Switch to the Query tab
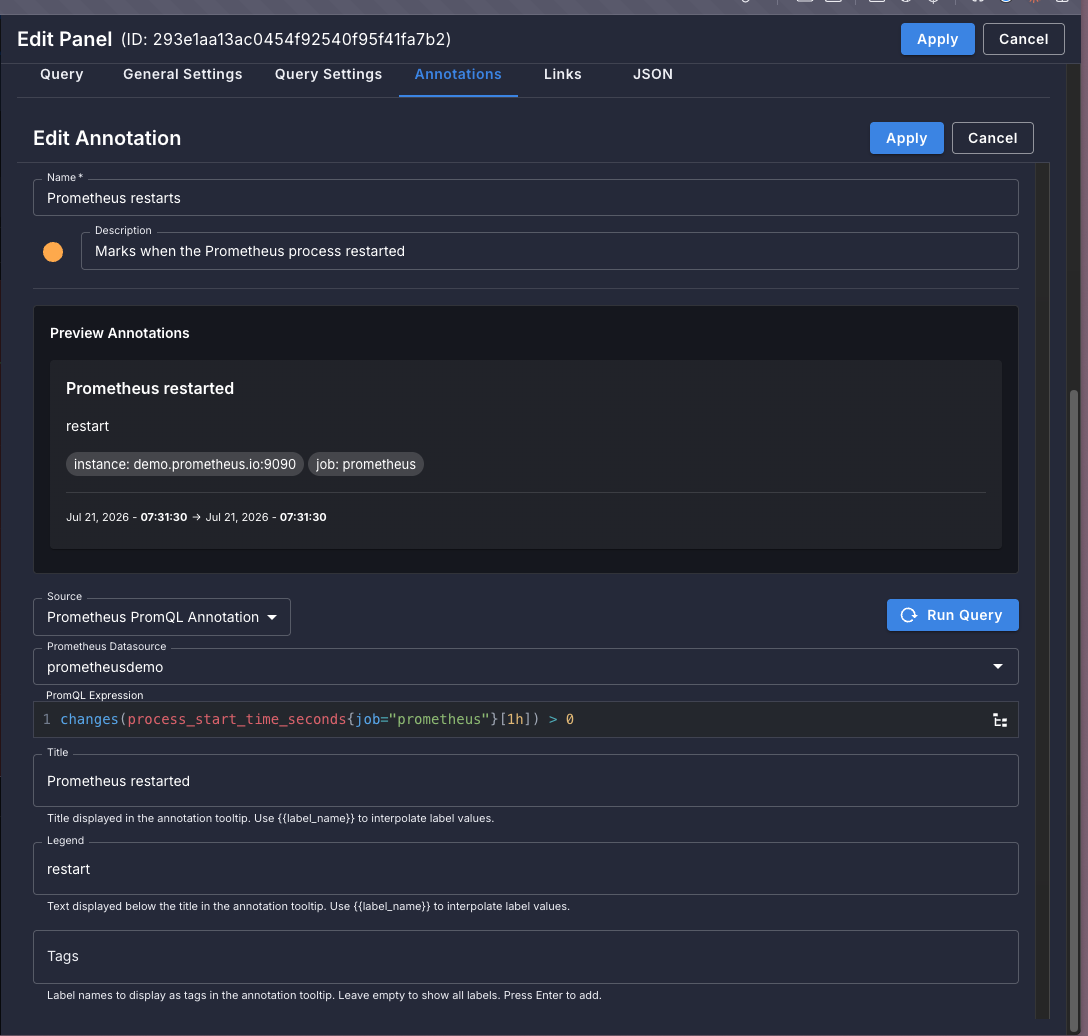The image size is (1088, 1036). pyautogui.click(x=62, y=74)
